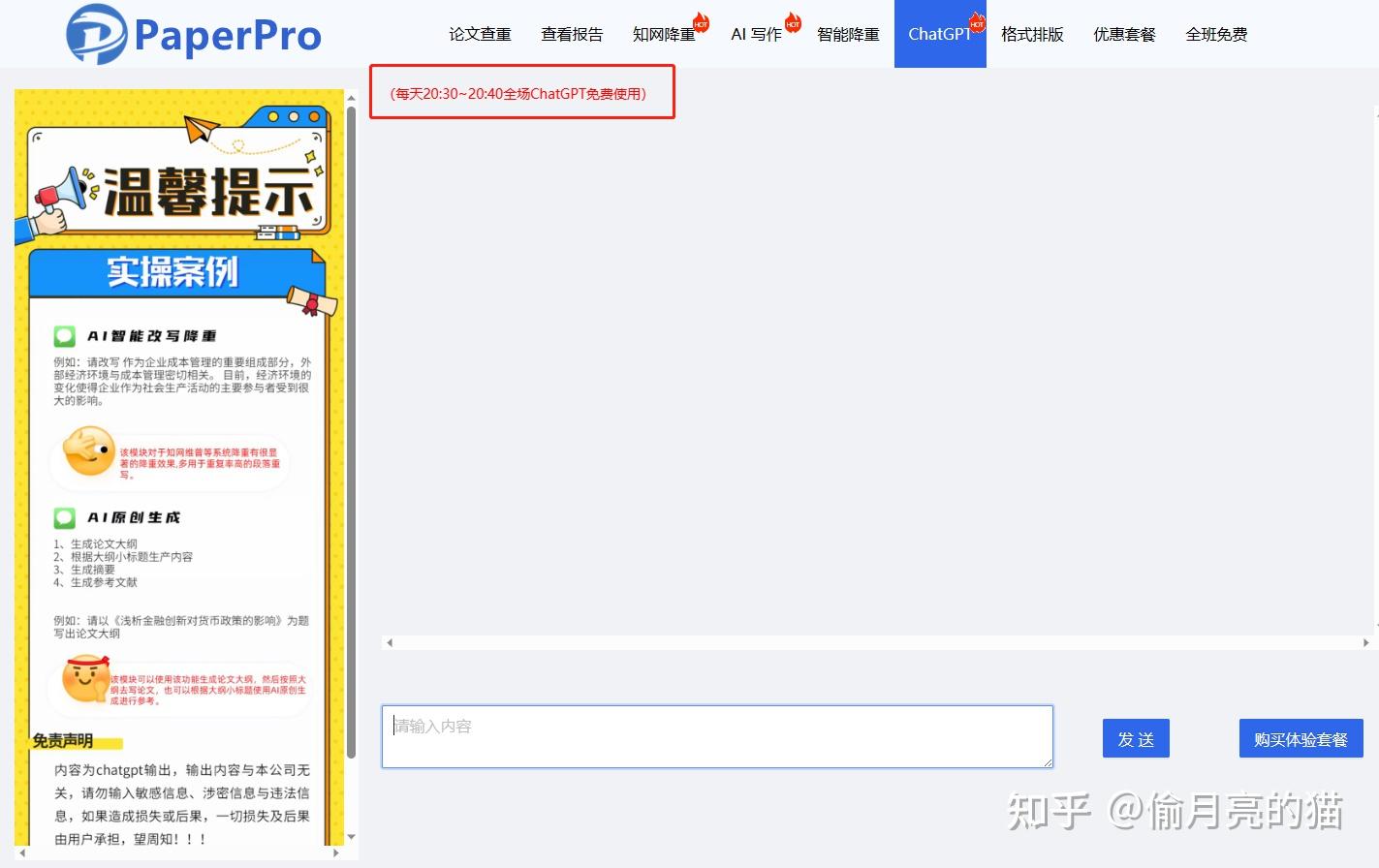Click the chat area right scroll arrow

pos(1365,642)
